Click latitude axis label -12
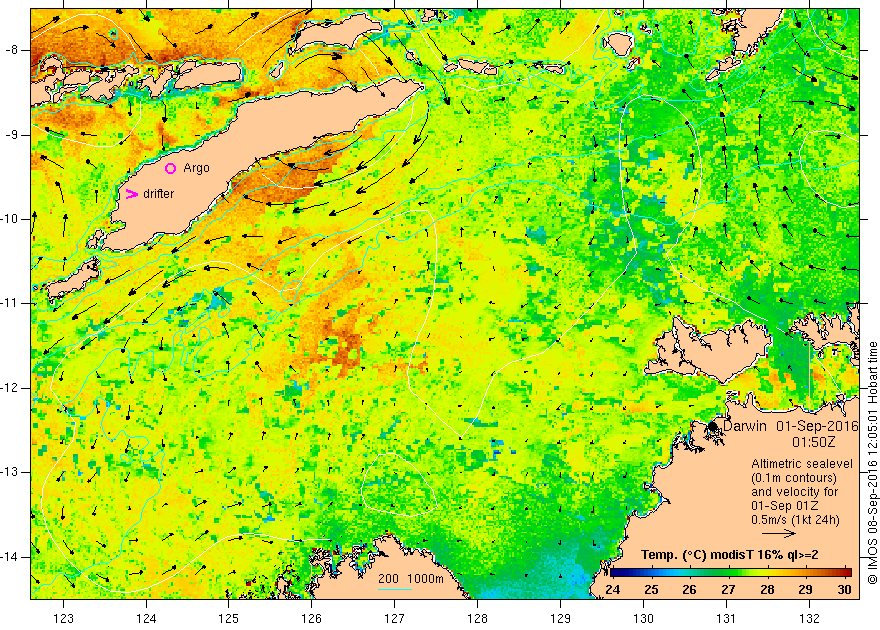Image resolution: width=880 pixels, height=630 pixels. [x=10, y=388]
